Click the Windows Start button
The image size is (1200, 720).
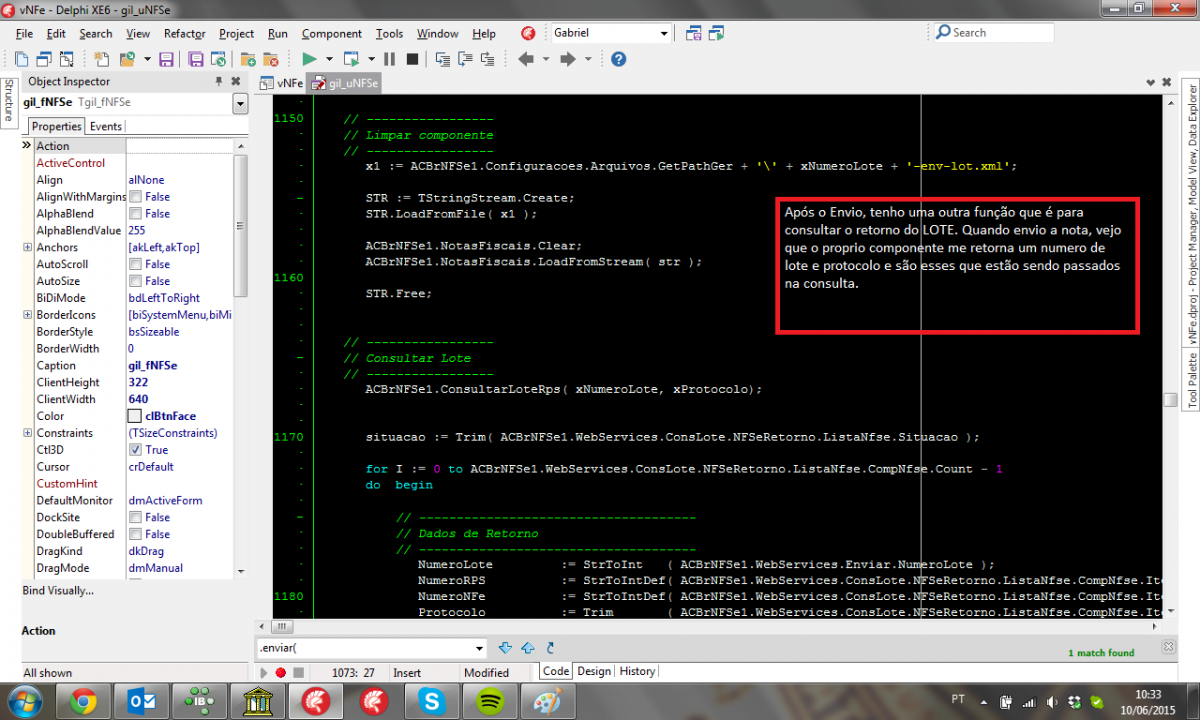[24, 700]
